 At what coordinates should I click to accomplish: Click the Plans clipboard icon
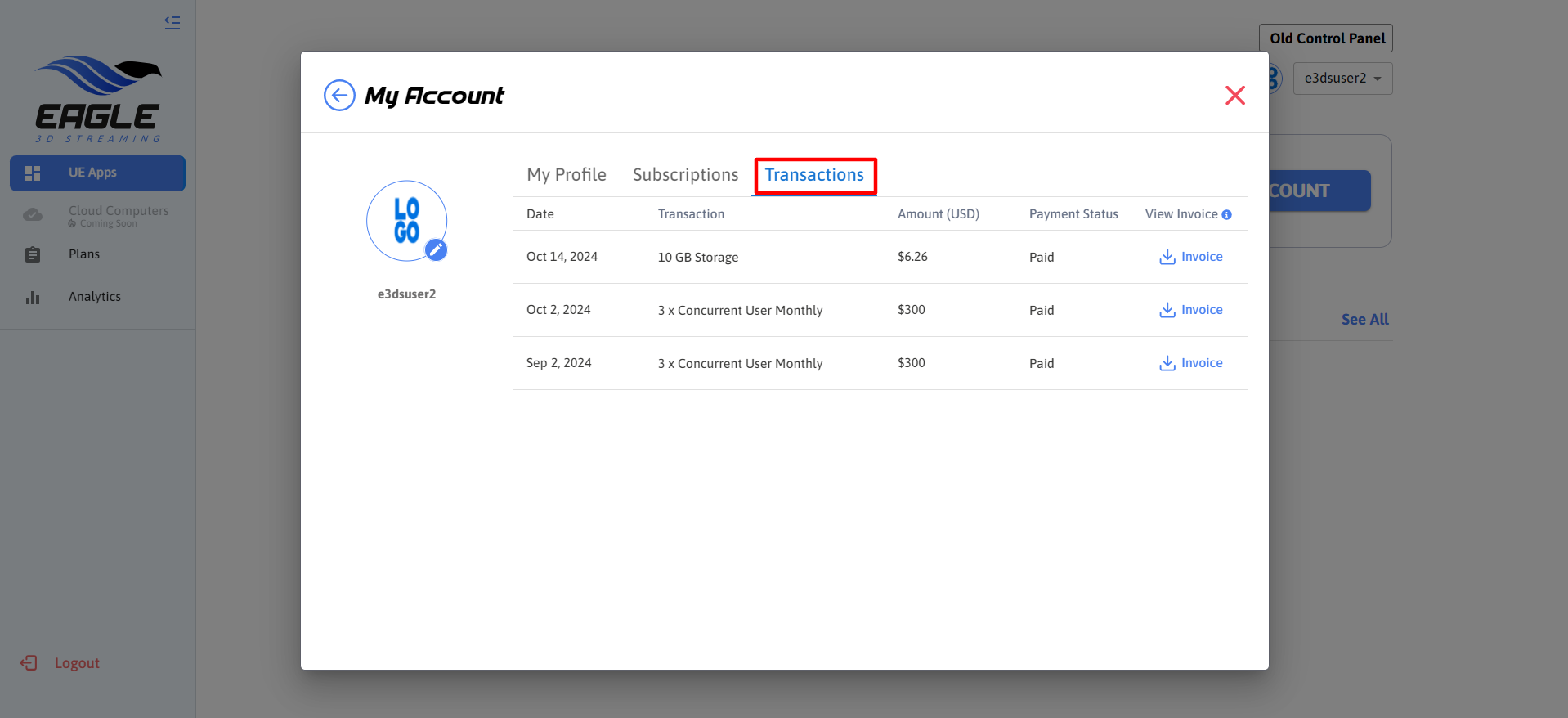click(x=33, y=254)
